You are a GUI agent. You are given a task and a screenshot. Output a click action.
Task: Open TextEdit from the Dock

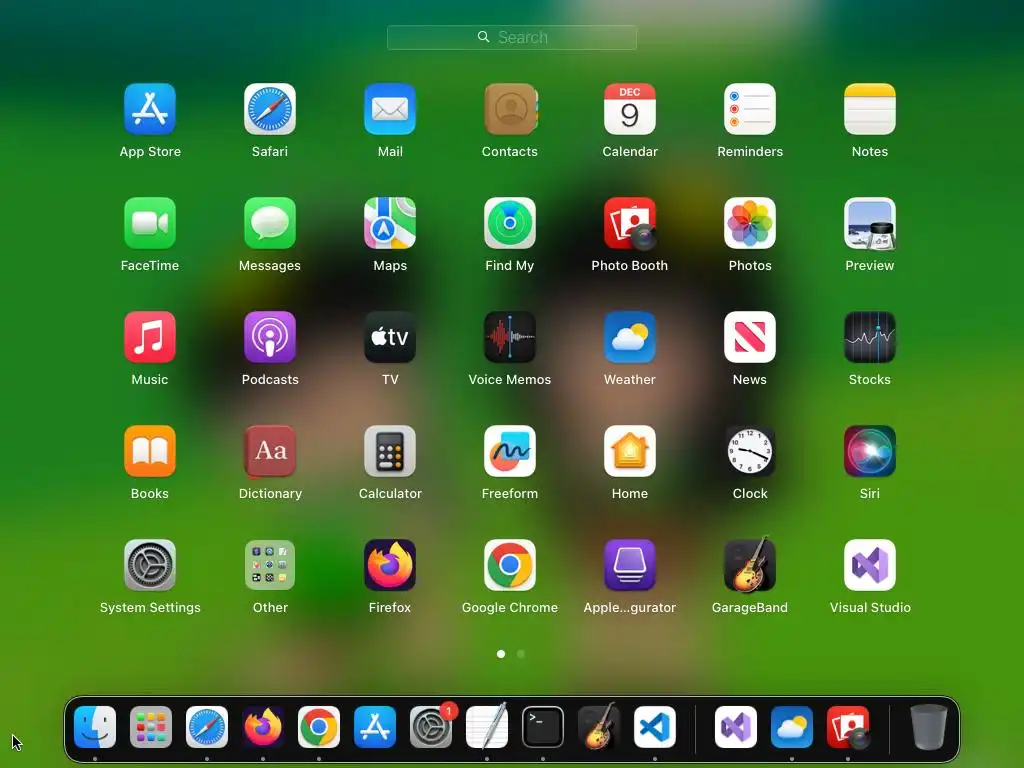(x=487, y=727)
